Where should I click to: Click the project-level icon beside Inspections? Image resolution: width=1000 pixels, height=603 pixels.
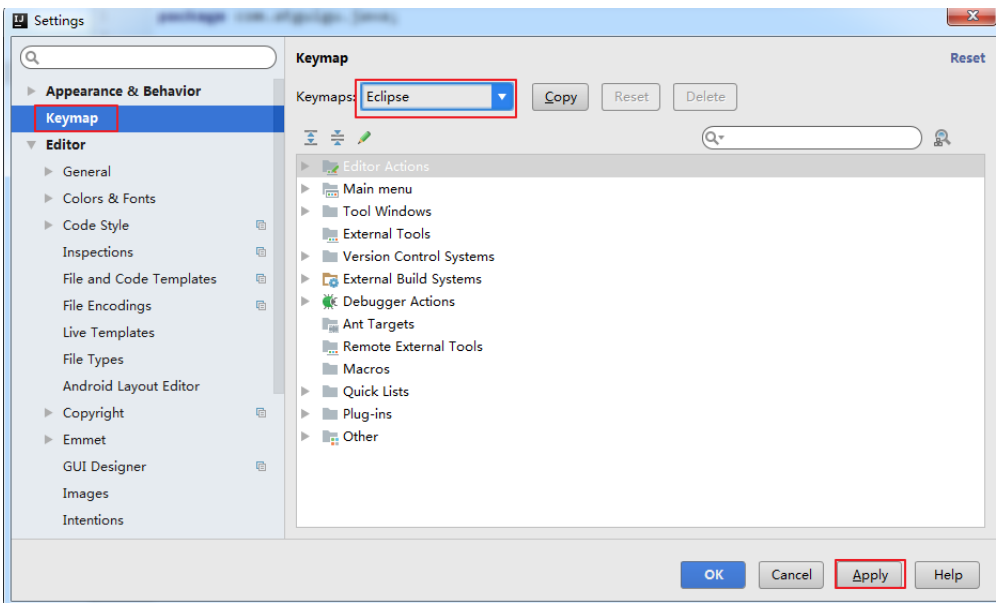[261, 252]
